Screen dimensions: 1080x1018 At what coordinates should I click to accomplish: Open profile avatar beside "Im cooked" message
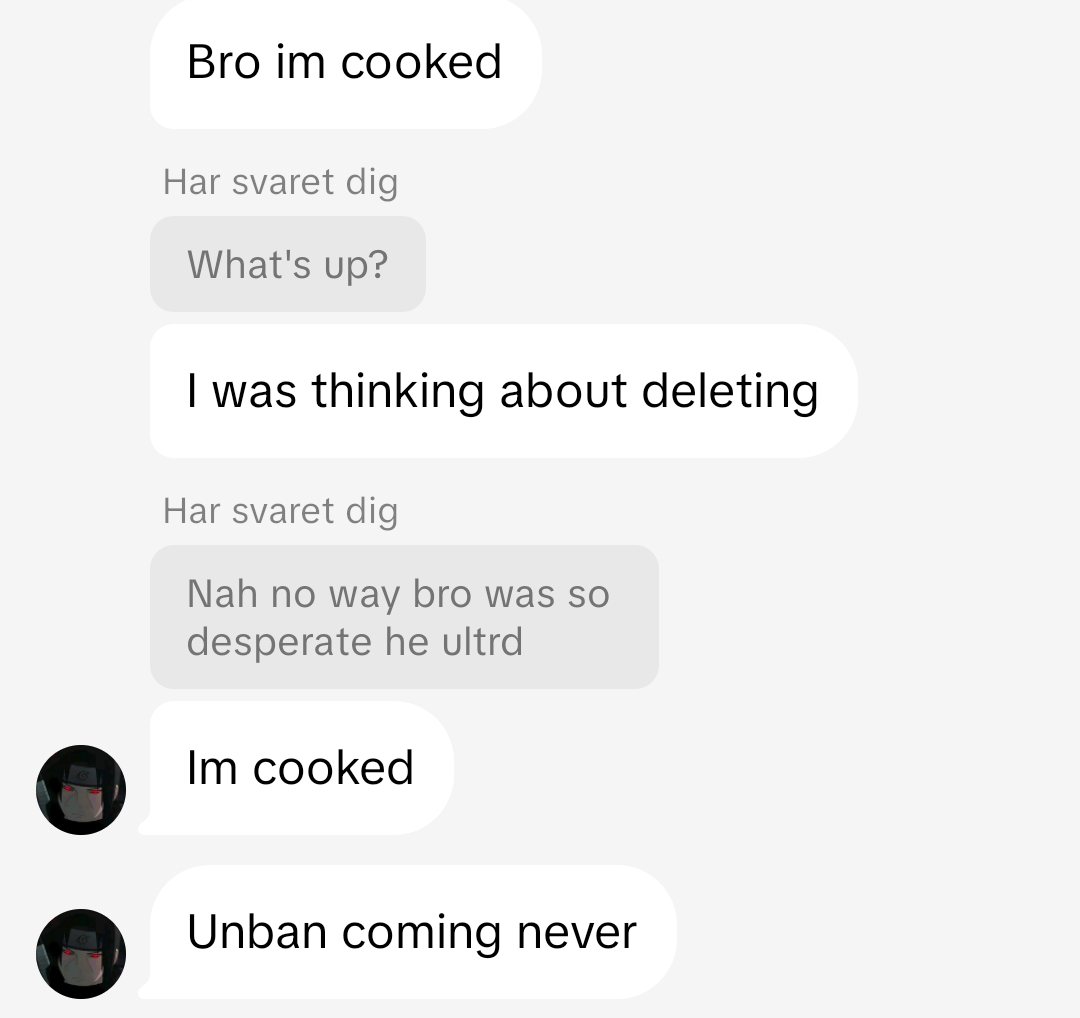click(81, 789)
